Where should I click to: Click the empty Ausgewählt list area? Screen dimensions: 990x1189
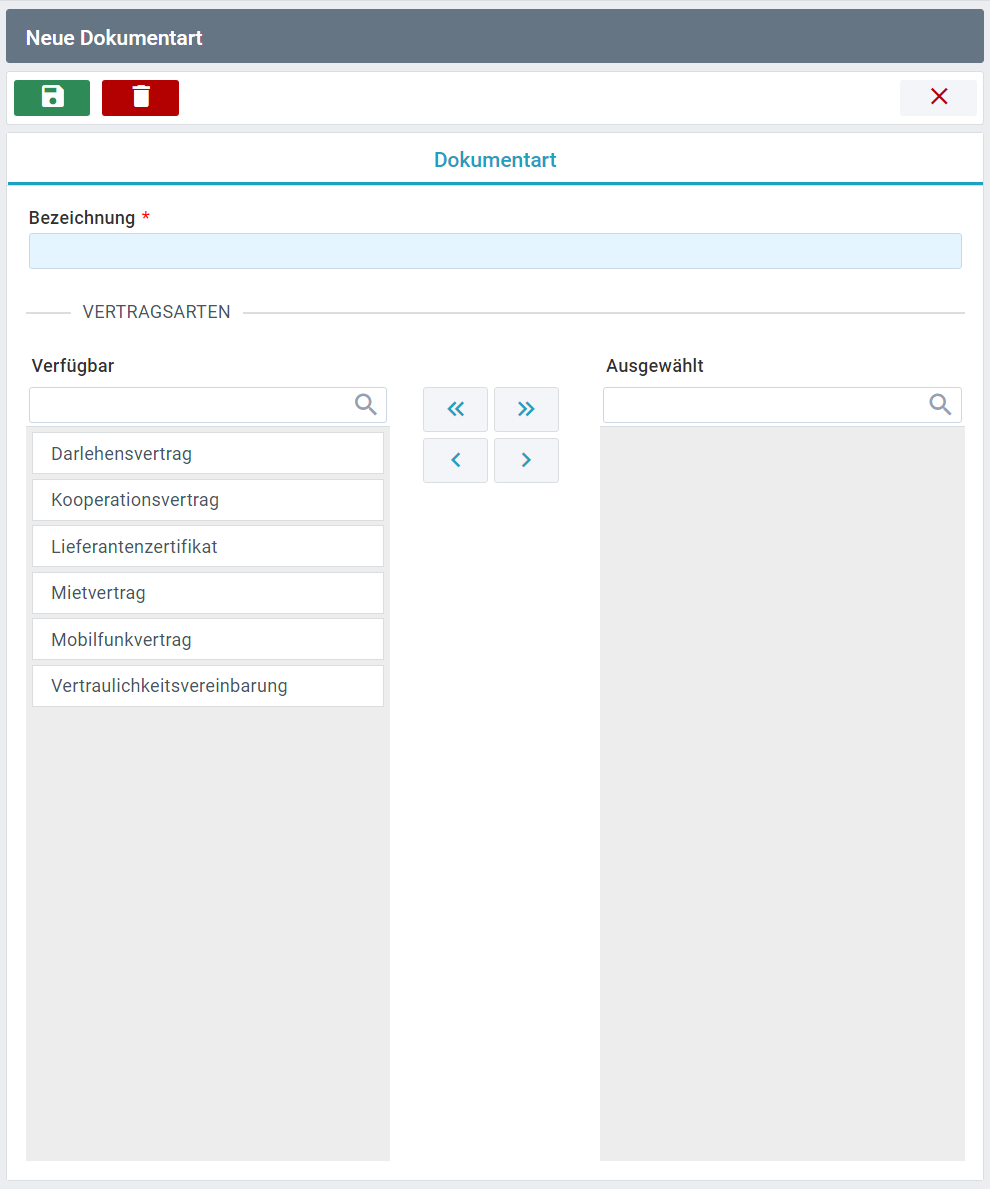click(782, 790)
